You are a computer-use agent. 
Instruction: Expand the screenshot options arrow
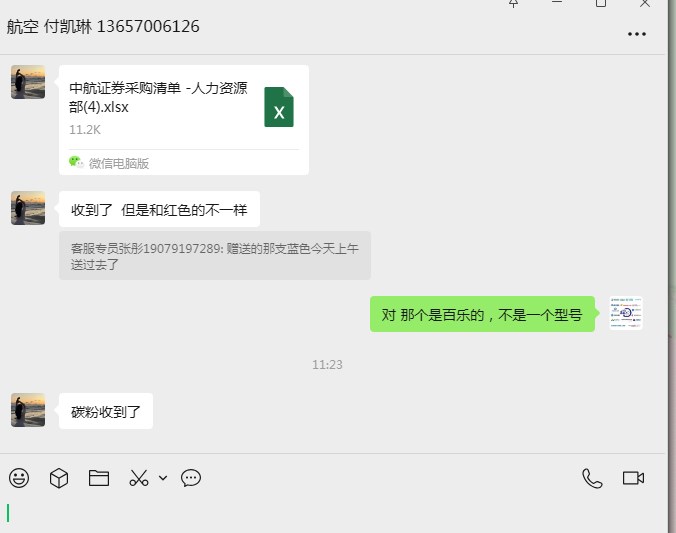163,478
